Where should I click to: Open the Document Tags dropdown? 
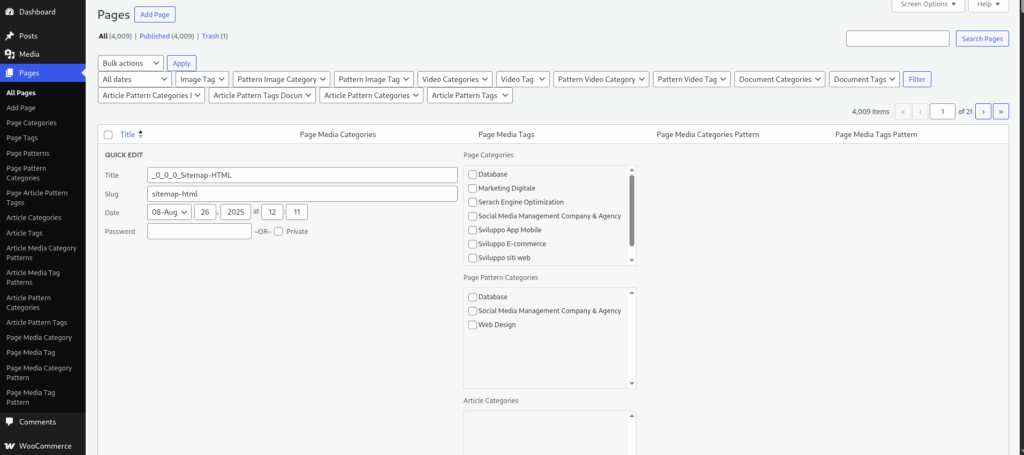point(865,80)
